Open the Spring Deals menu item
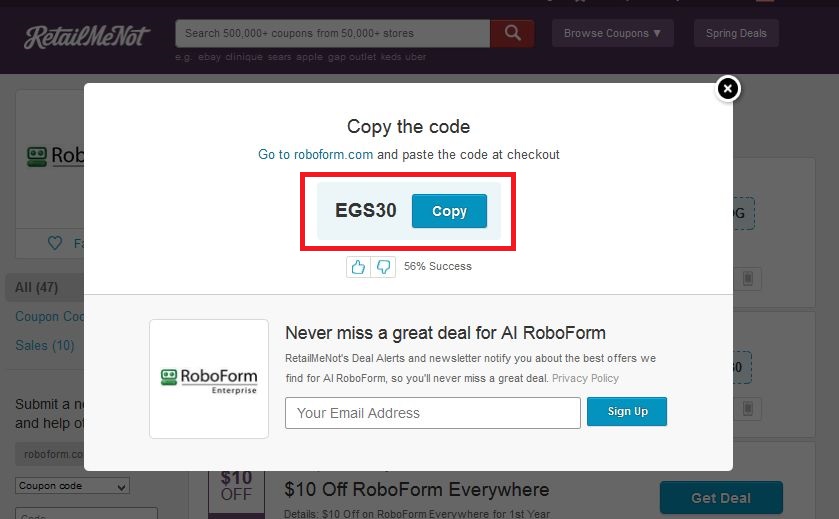 pos(736,33)
